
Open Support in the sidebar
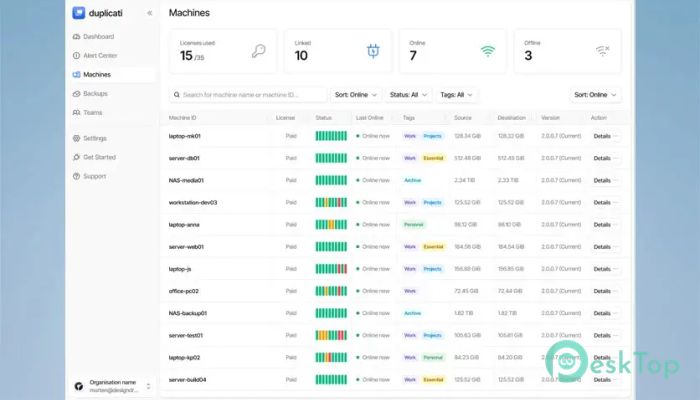click(x=95, y=176)
